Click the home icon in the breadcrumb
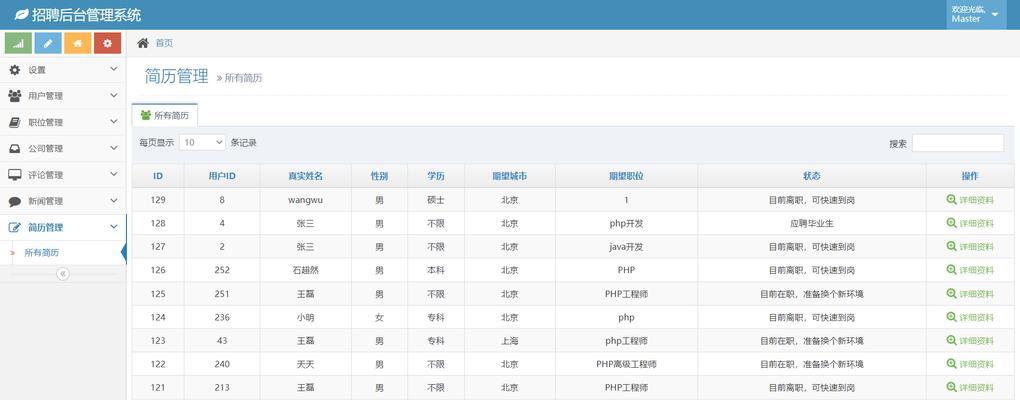 point(142,43)
